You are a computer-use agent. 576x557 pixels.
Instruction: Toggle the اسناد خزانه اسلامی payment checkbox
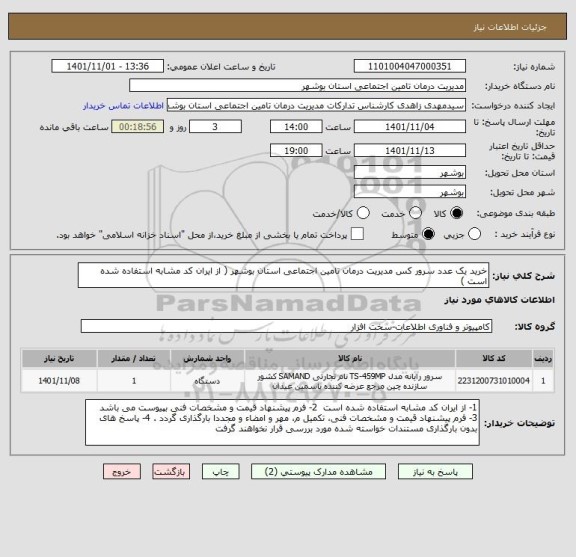coord(357,234)
